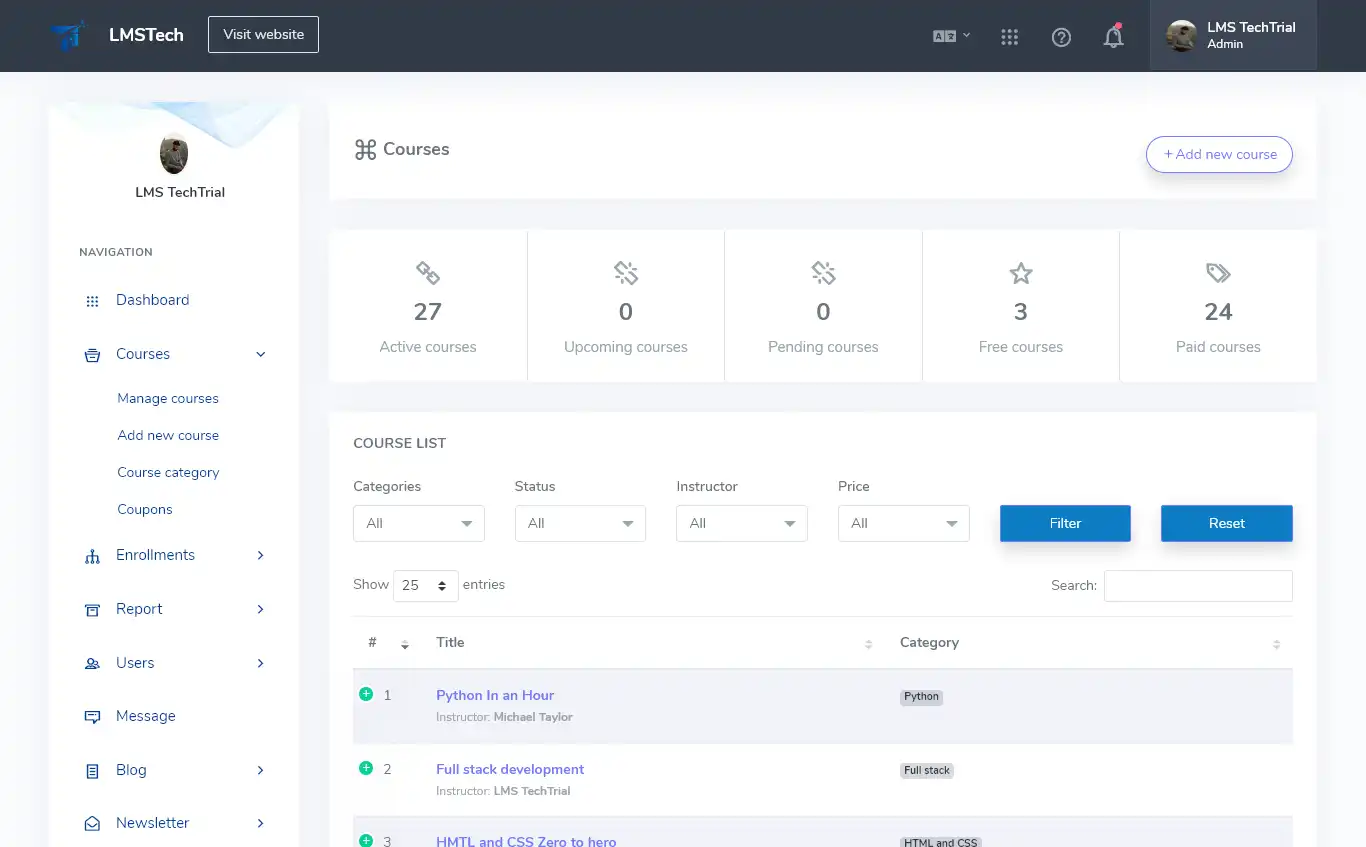Open the notifications bell in the top bar
The height and width of the screenshot is (847, 1366).
point(1113,36)
